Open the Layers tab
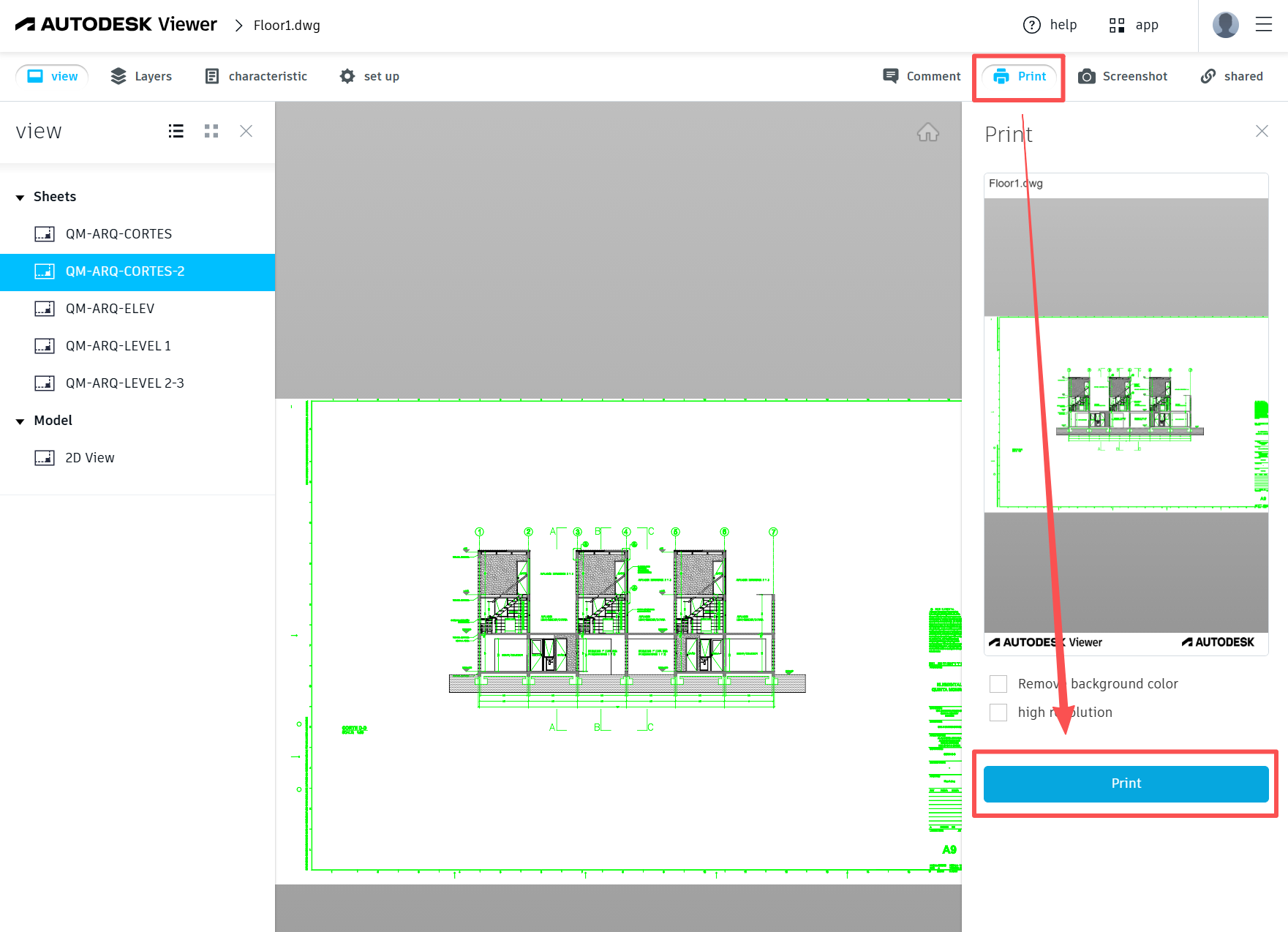Image resolution: width=1288 pixels, height=932 pixels. tap(141, 76)
